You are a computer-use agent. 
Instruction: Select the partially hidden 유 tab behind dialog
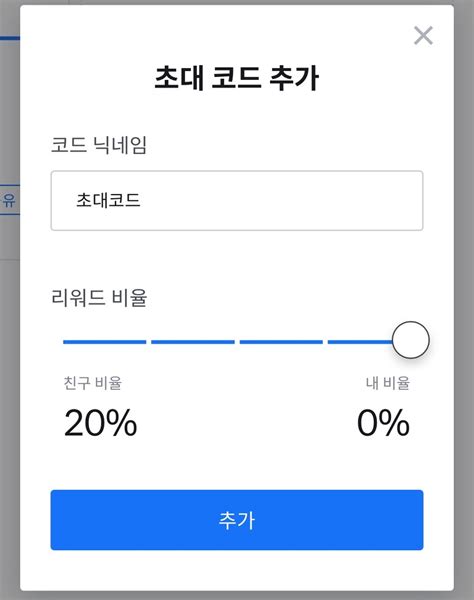10,200
